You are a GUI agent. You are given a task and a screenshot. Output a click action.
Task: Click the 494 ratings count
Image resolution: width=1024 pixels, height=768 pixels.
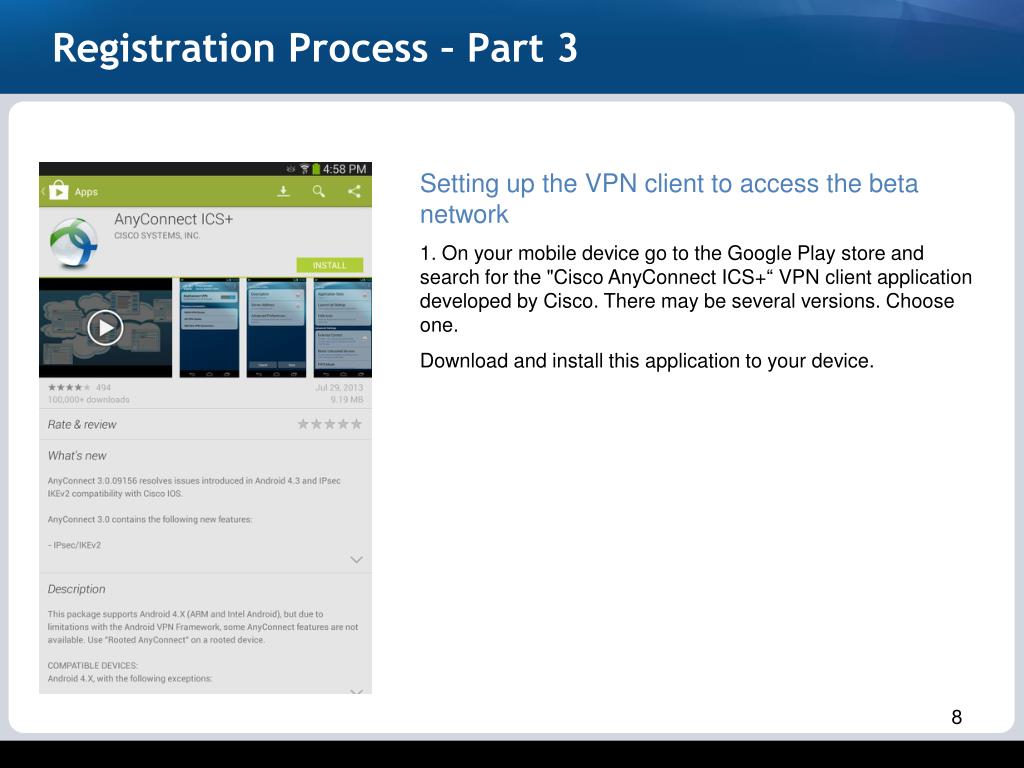103,387
